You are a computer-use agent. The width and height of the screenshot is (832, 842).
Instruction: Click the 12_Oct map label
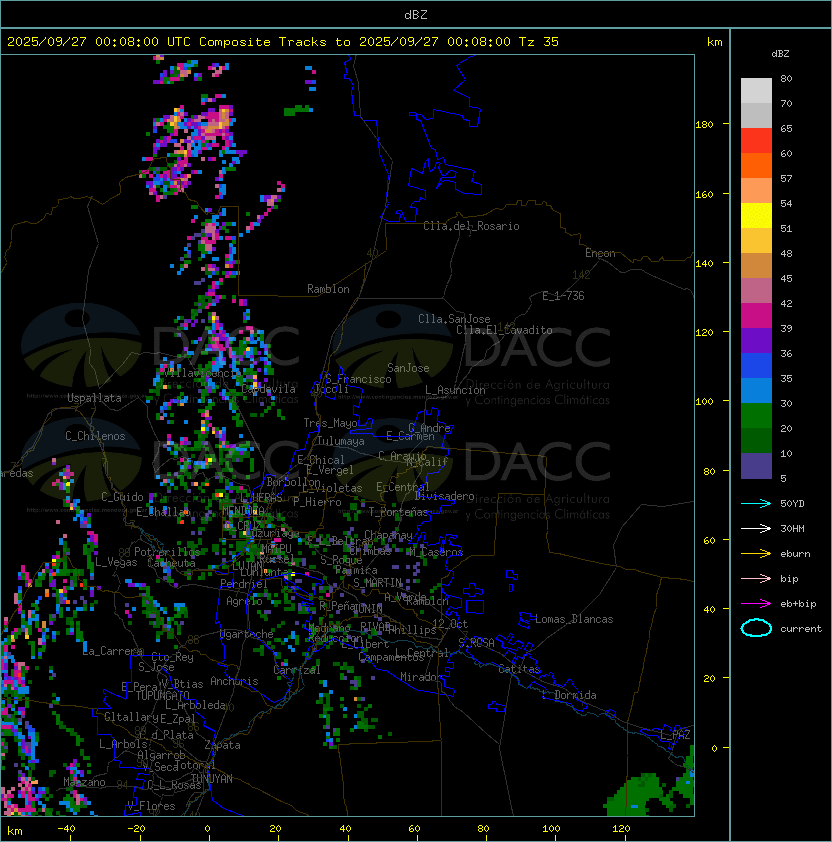tap(450, 624)
